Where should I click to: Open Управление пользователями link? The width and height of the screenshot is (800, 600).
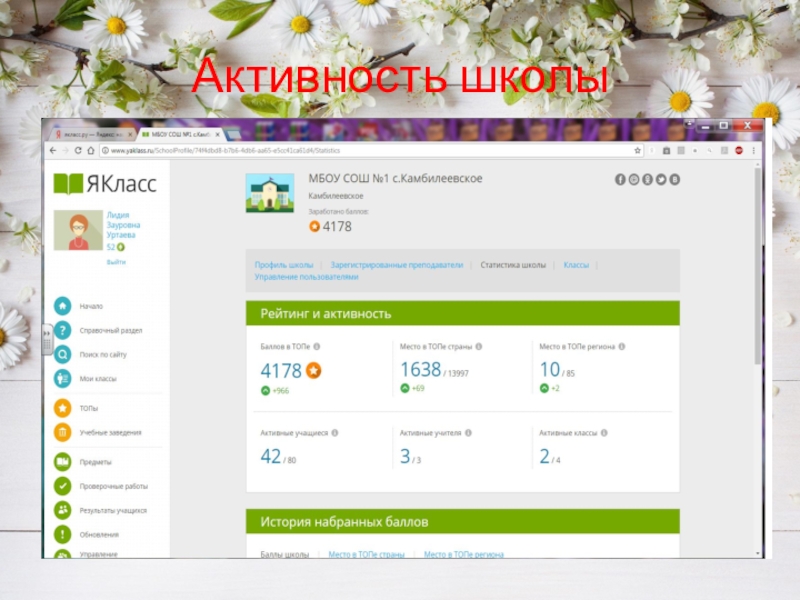click(x=306, y=277)
